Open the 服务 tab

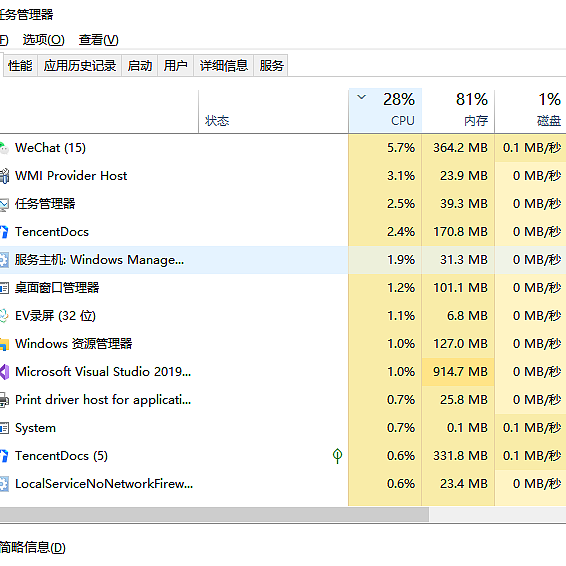[x=271, y=66]
